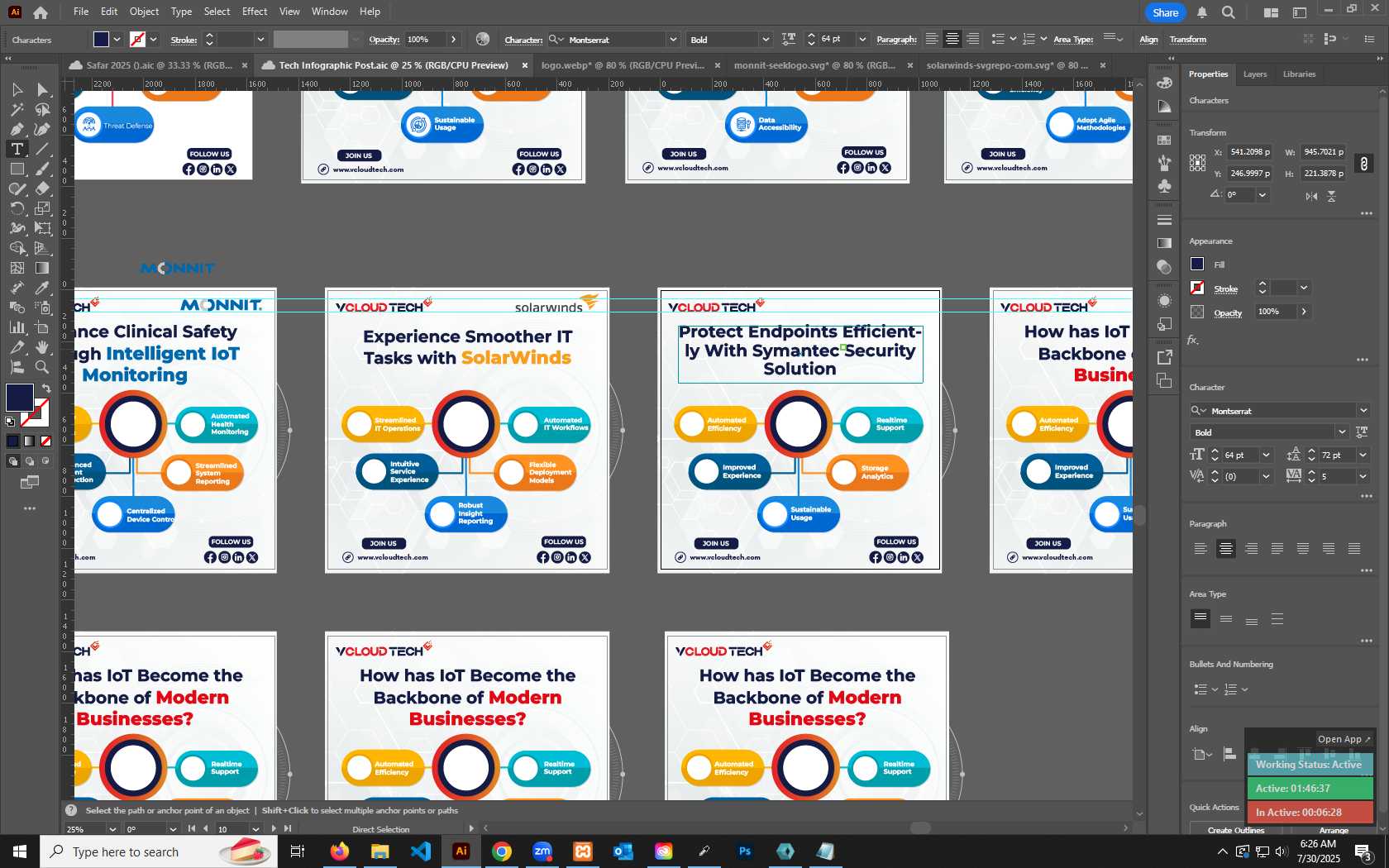Align paragraph left in Properties panel
The height and width of the screenshot is (868, 1389).
(x=1200, y=549)
